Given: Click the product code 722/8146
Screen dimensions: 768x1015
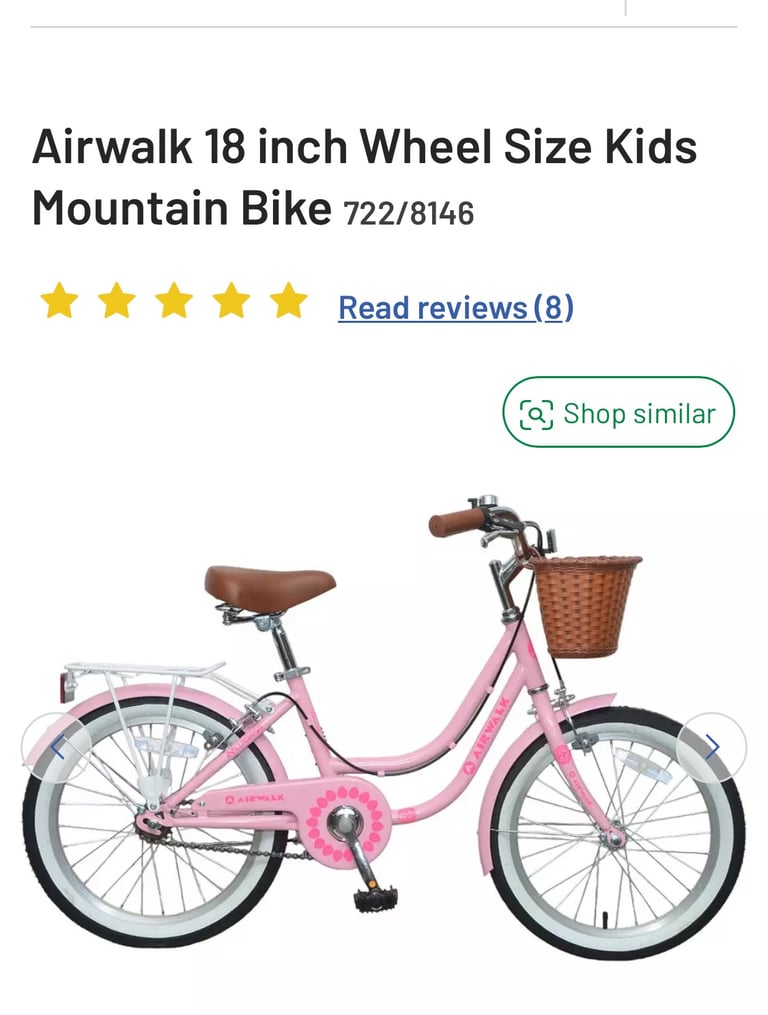Looking at the screenshot, I should tap(409, 214).
